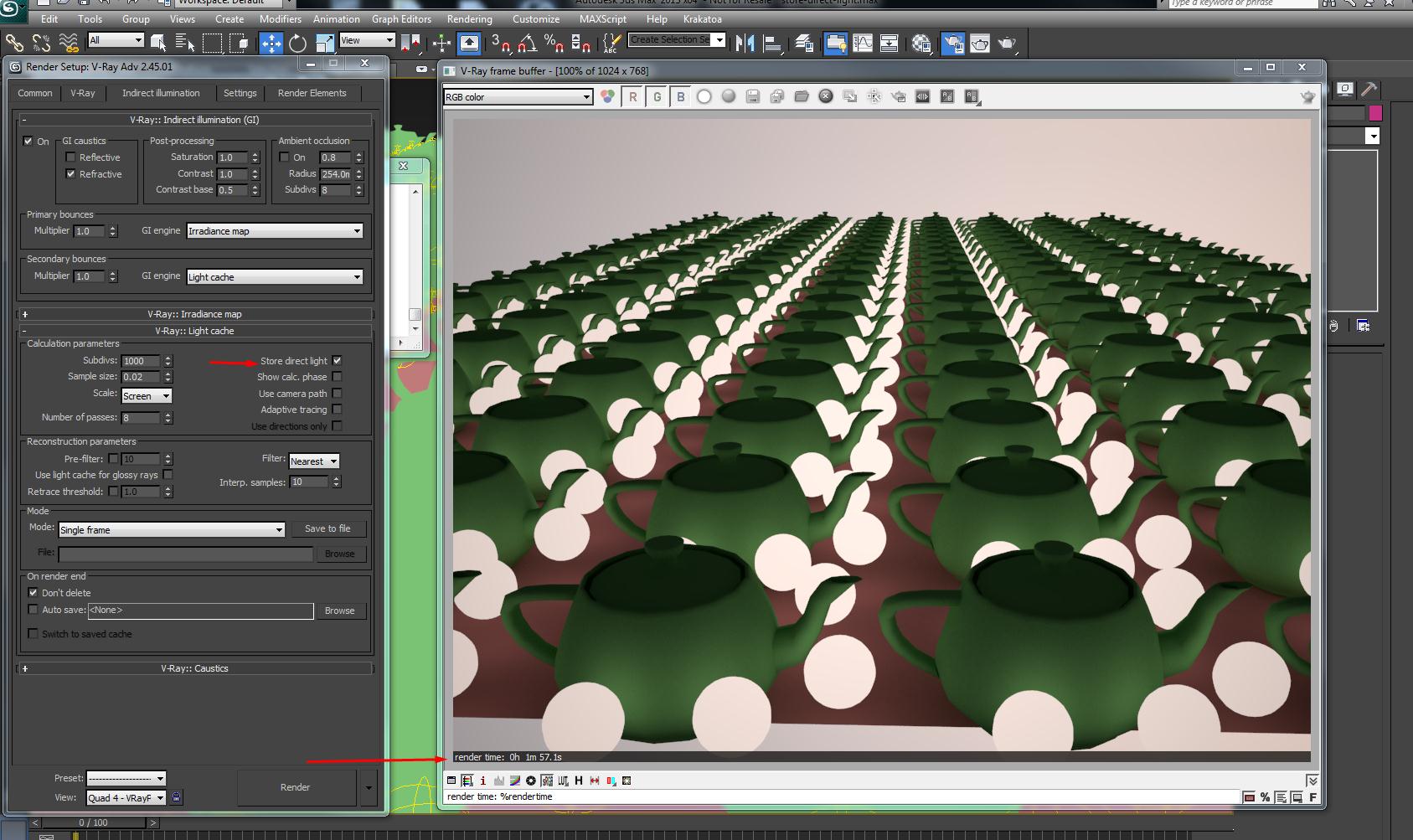Screen dimensions: 1413x840
Task: Open the render View dropdown
Action: pyautogui.click(x=126, y=798)
